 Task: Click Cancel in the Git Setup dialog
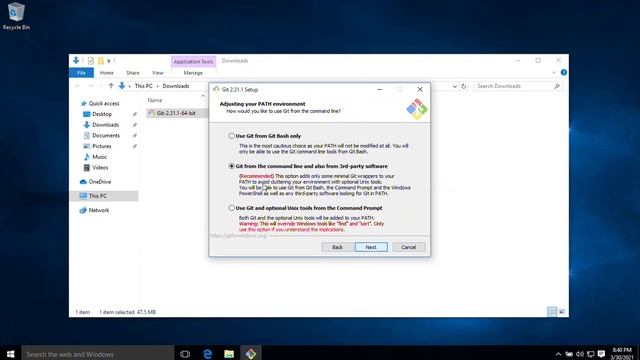coord(409,247)
